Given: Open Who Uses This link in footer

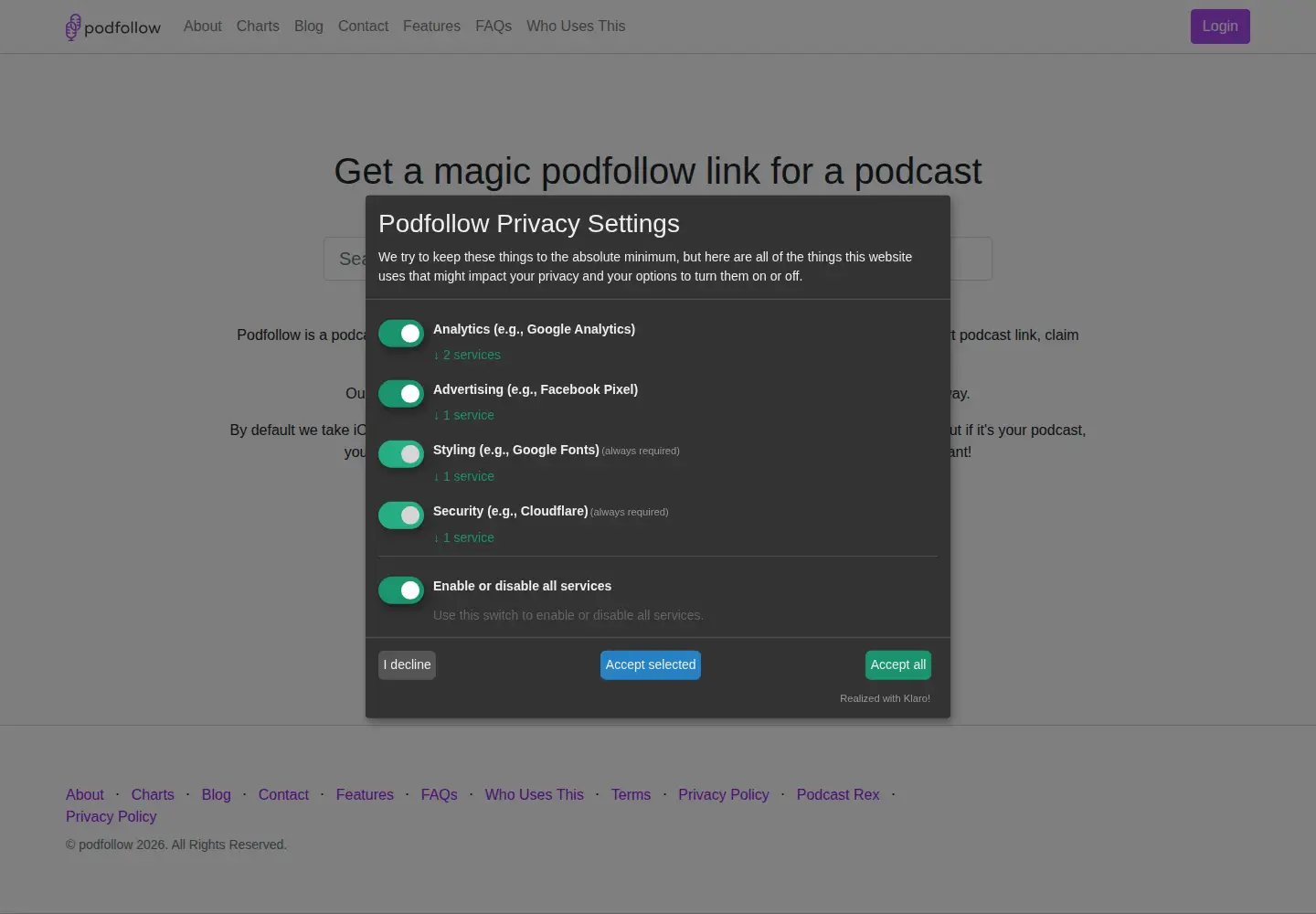Looking at the screenshot, I should click(535, 795).
